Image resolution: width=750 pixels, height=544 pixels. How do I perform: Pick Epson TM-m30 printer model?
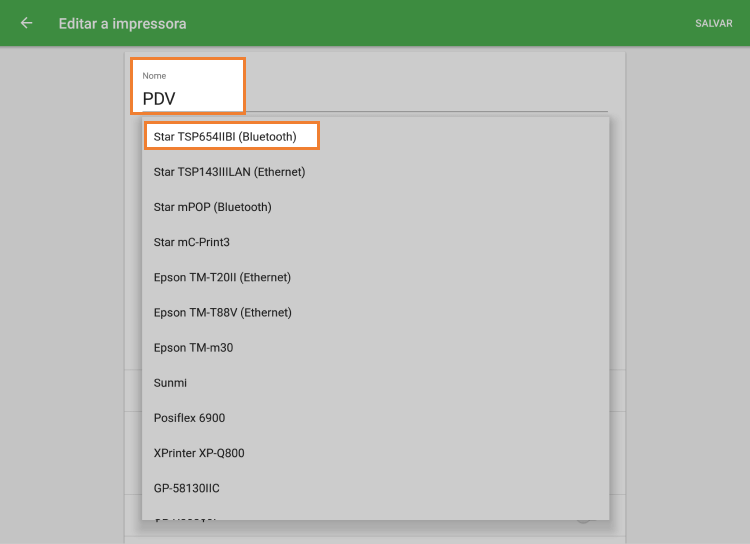coord(193,347)
